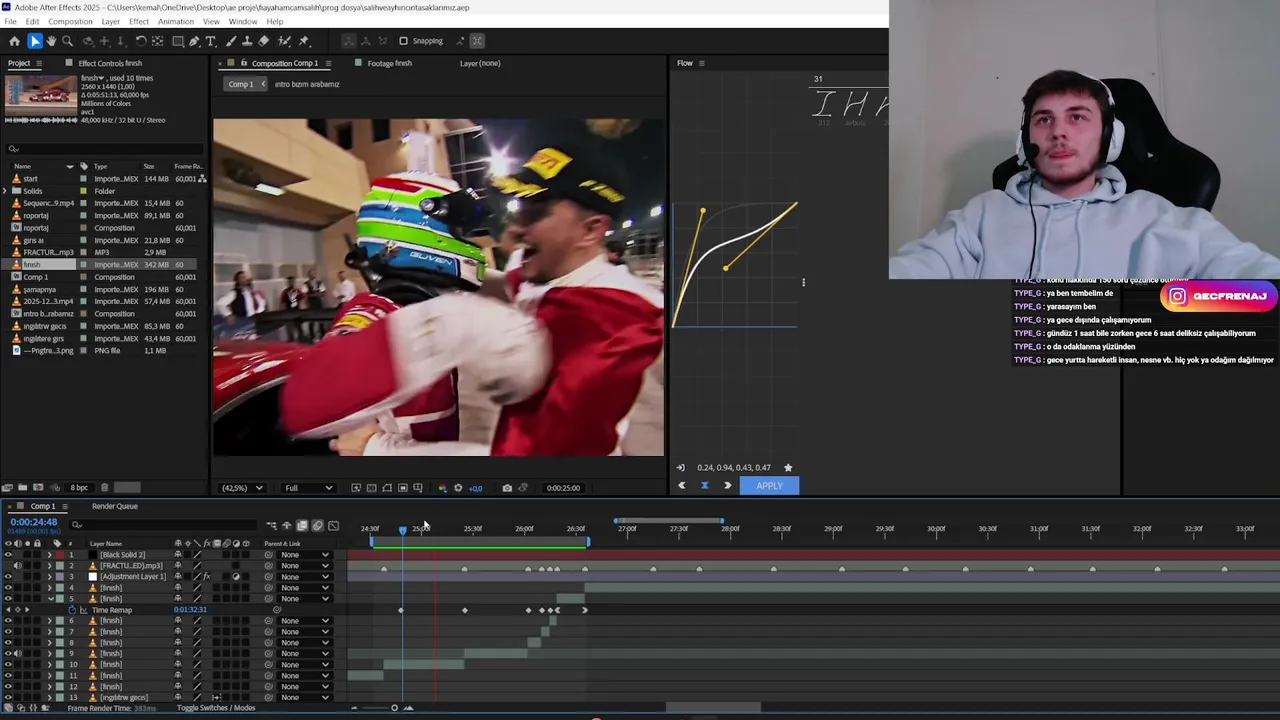The width and height of the screenshot is (1280, 720).
Task: Click the red label swatch of layer 1
Action: click(59, 555)
